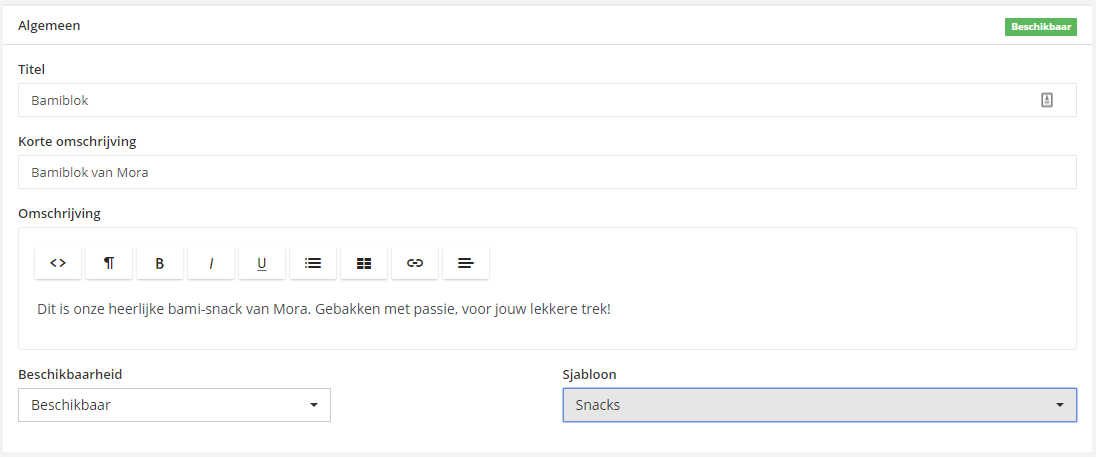Click the Beschikbaarheid label
Viewport: 1096px width, 457px height.
coord(77,374)
